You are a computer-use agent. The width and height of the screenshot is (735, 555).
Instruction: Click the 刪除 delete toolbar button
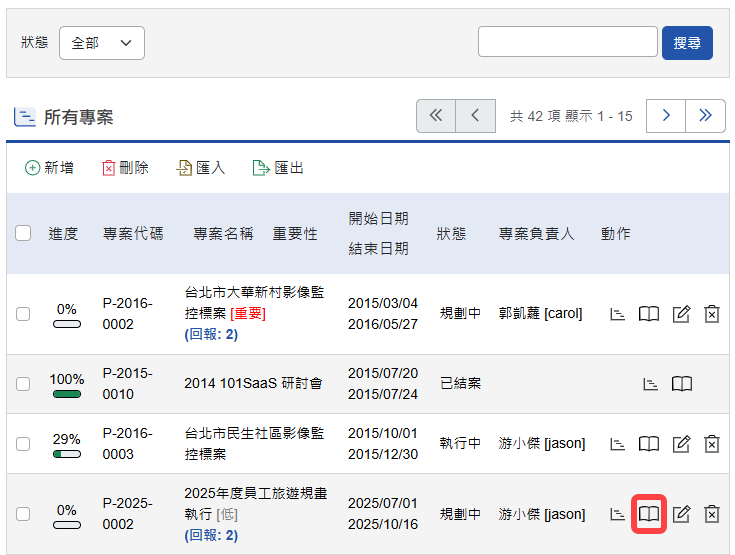pyautogui.click(x=125, y=168)
